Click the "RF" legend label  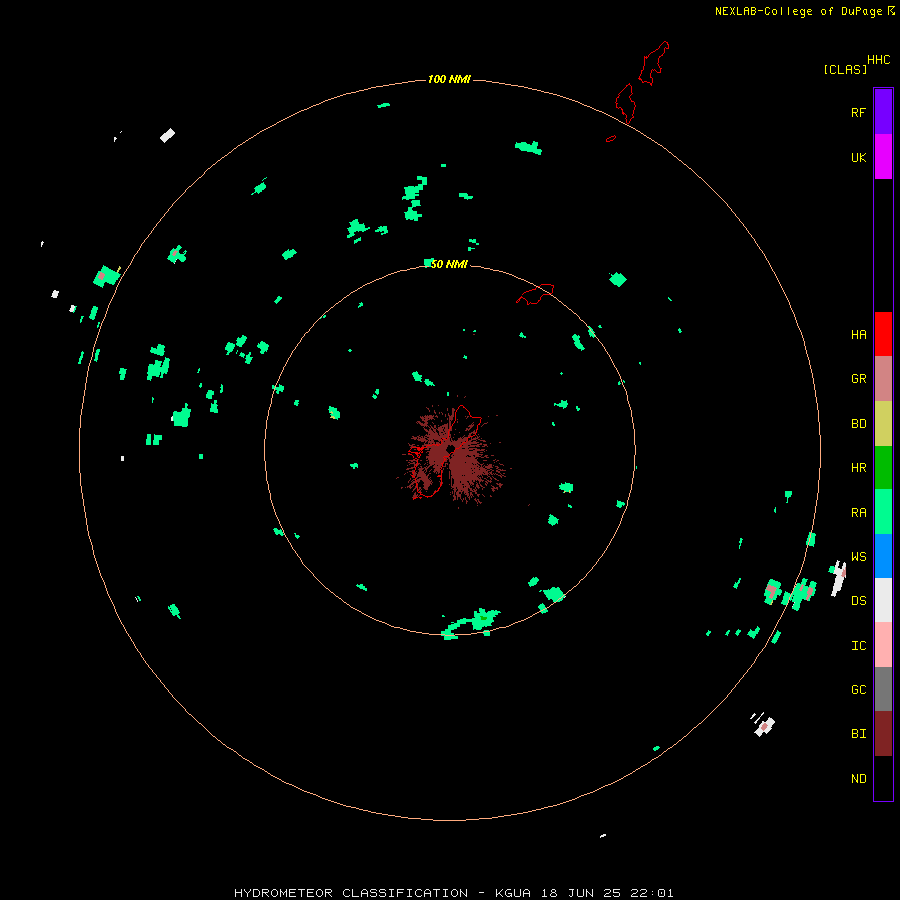pos(858,113)
